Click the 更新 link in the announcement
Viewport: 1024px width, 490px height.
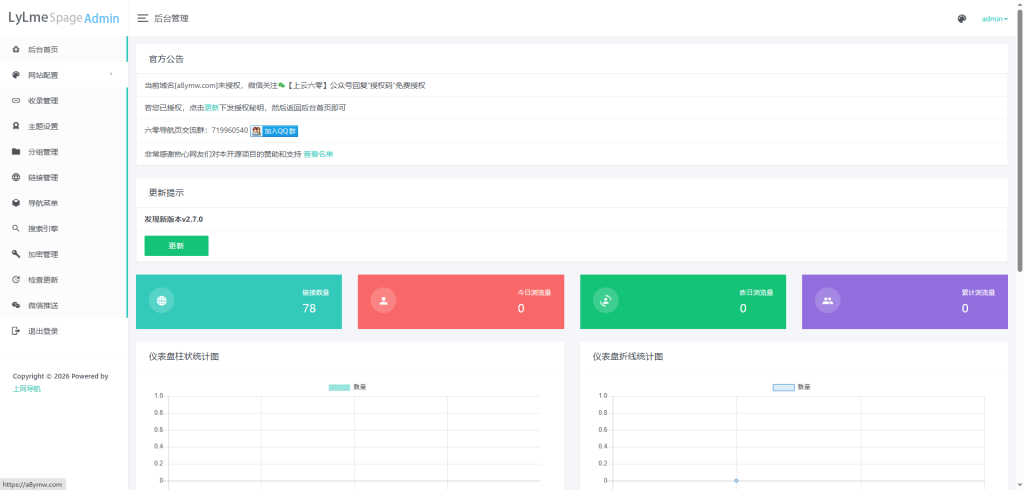click(212, 108)
